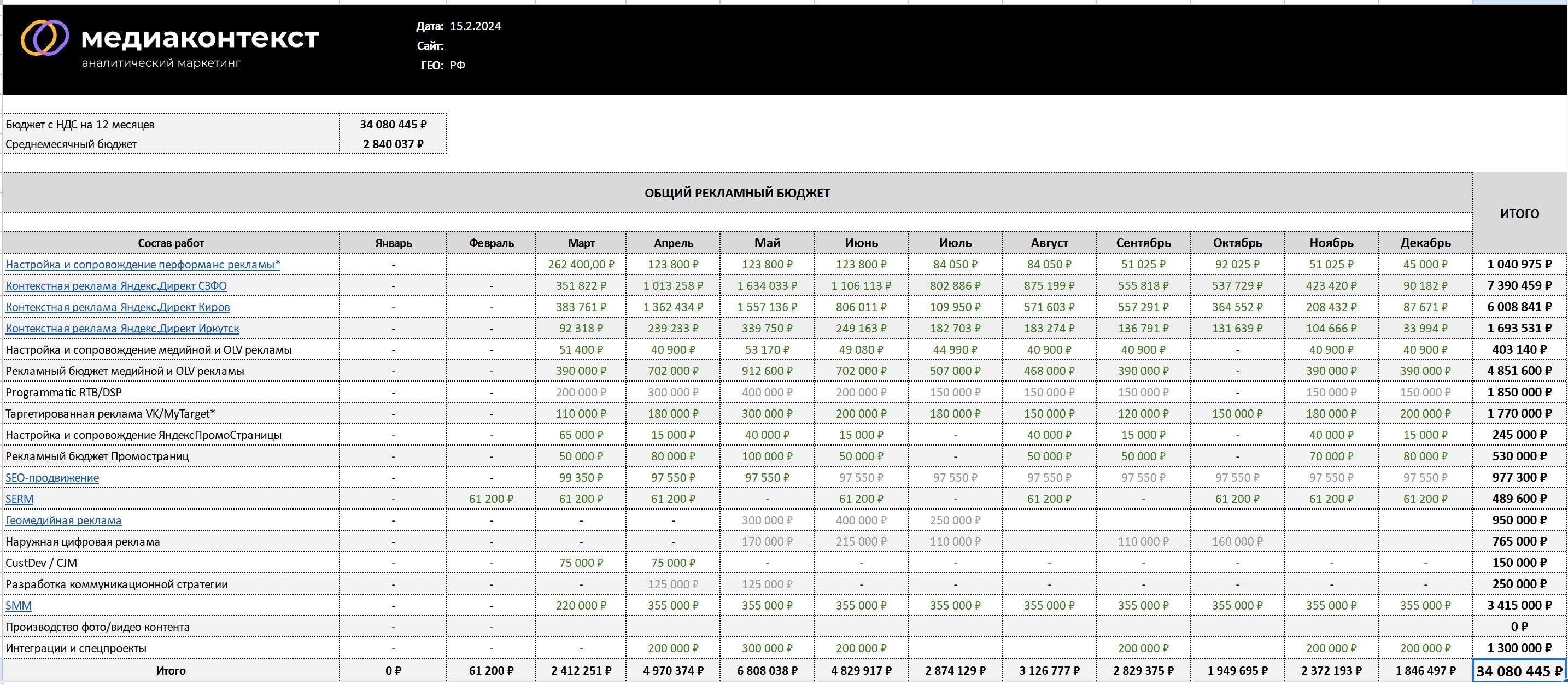This screenshot has height=685, width=1568.
Task: Follow the SEO-продвижение link
Action: (x=52, y=477)
